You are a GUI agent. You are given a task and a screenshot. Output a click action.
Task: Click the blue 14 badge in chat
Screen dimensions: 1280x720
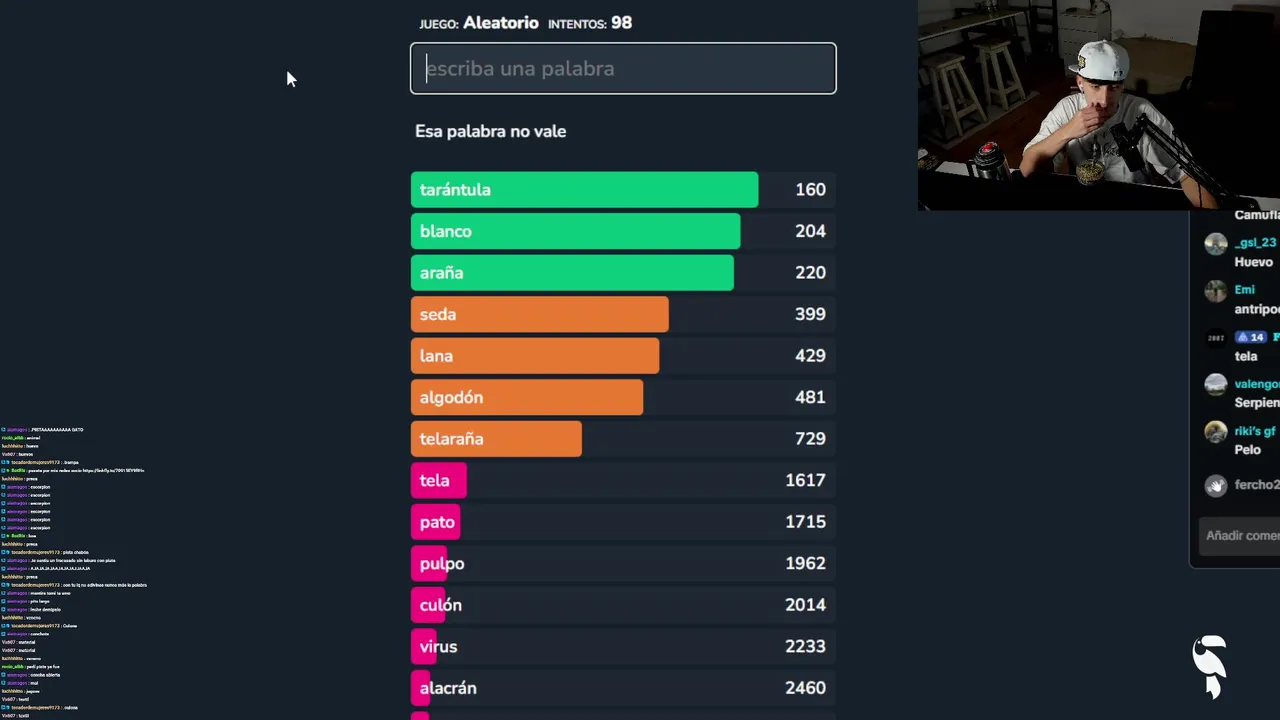click(x=1250, y=337)
